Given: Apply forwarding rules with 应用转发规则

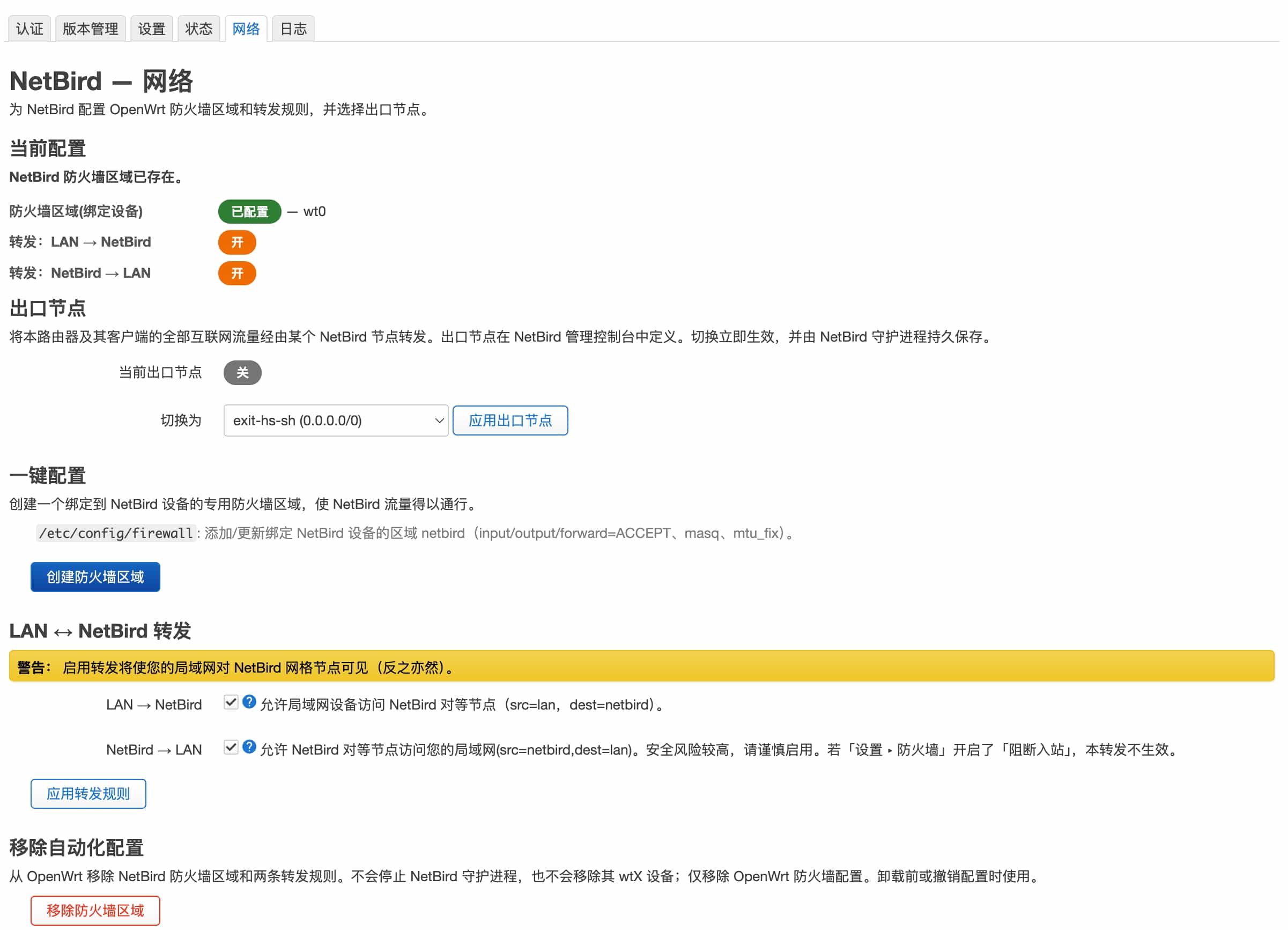Looking at the screenshot, I should (88, 794).
